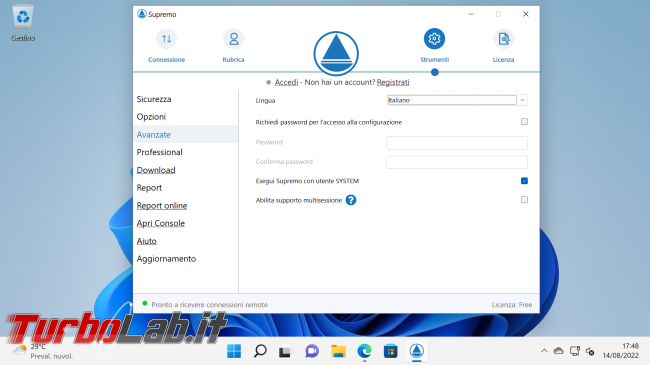The image size is (650, 365).
Task: Focus the Conferma password field
Action: [457, 162]
